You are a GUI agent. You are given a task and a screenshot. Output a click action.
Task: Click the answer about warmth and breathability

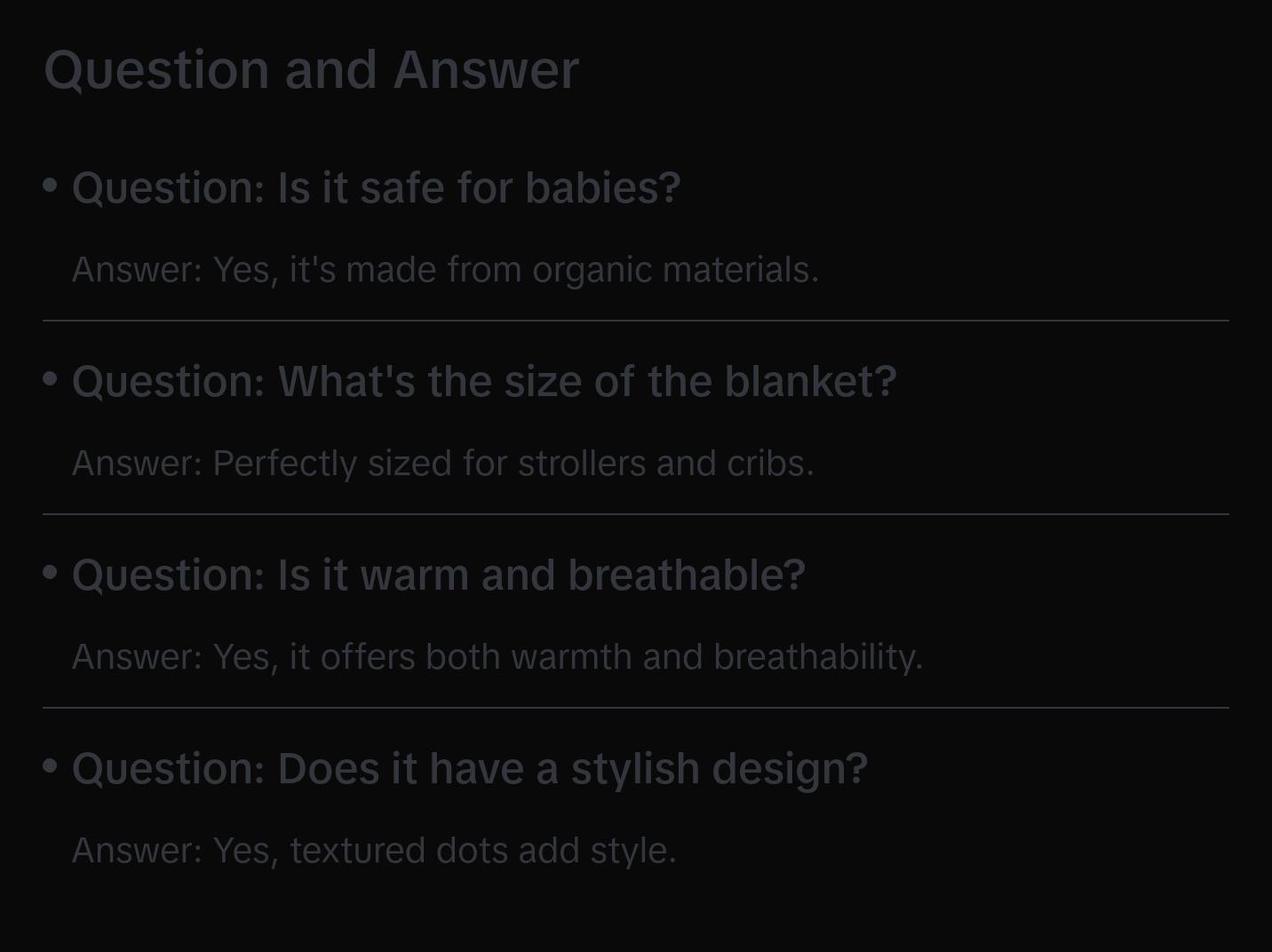(x=497, y=657)
